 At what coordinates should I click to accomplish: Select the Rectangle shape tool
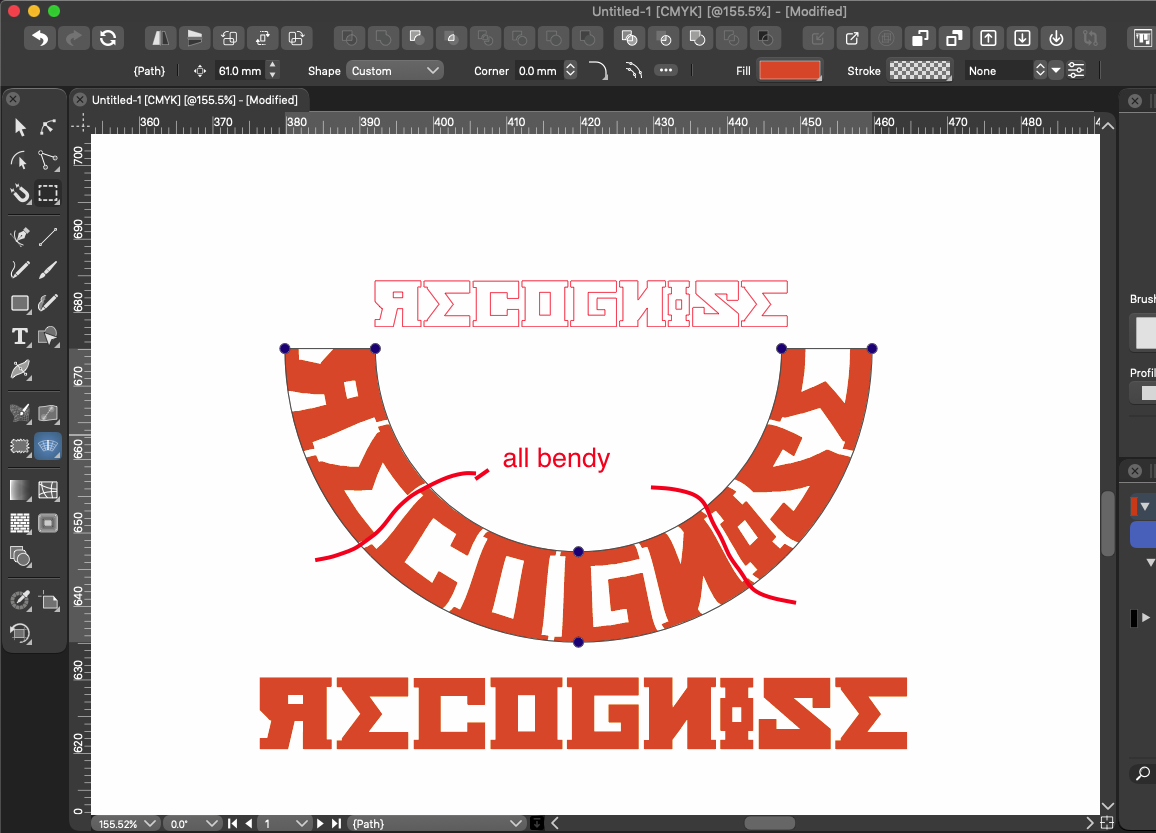click(x=20, y=303)
